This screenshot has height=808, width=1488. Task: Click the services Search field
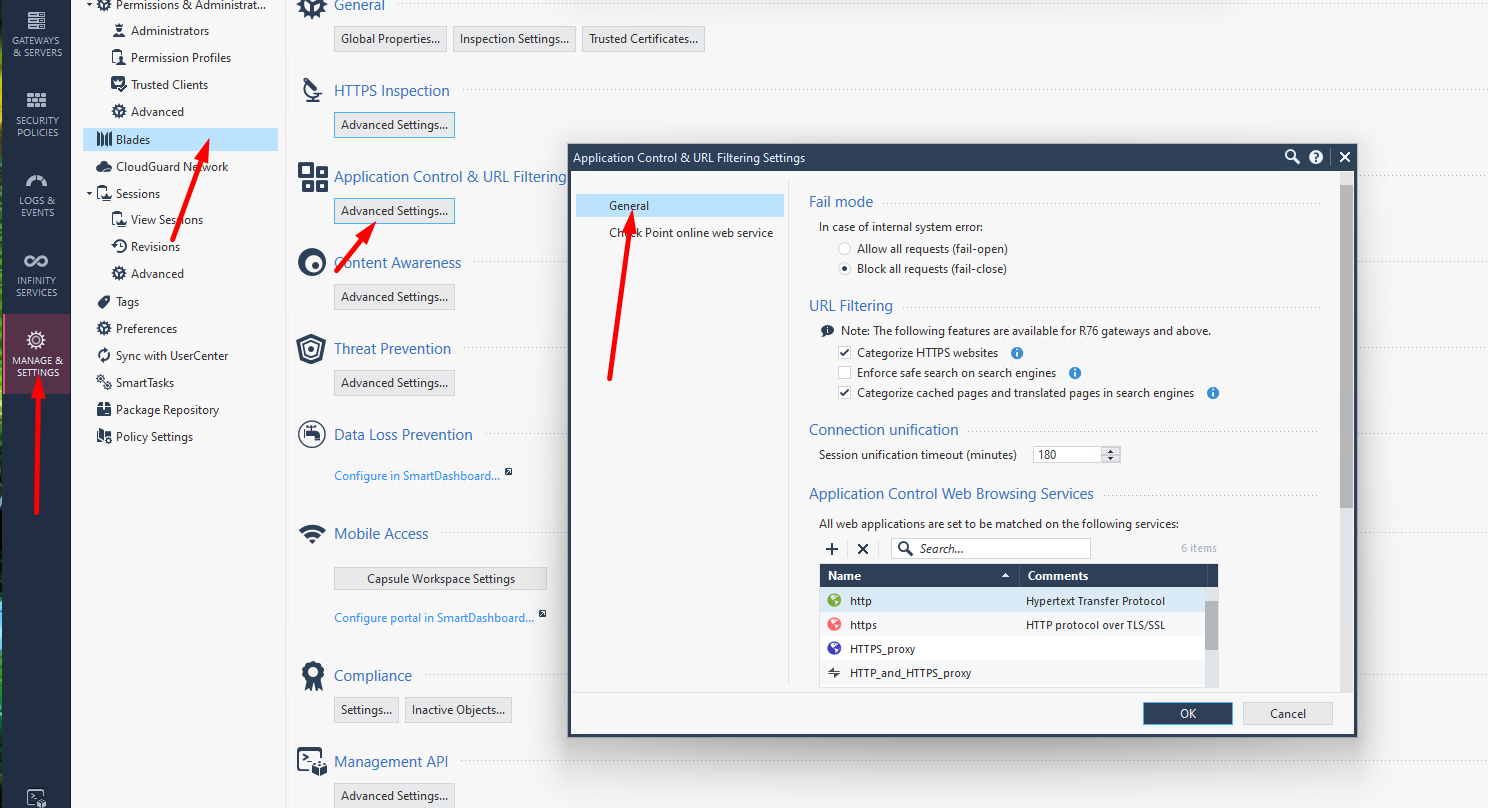(x=991, y=549)
